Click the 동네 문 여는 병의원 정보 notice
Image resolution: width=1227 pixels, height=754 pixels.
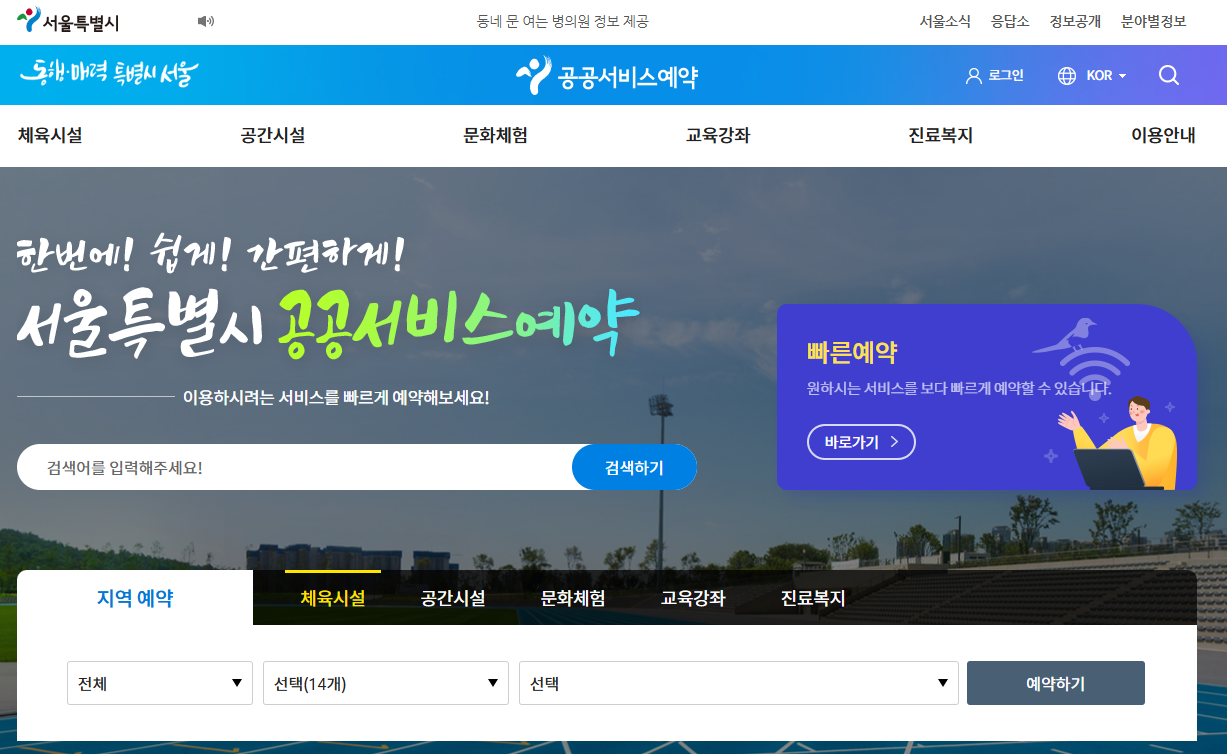click(563, 21)
